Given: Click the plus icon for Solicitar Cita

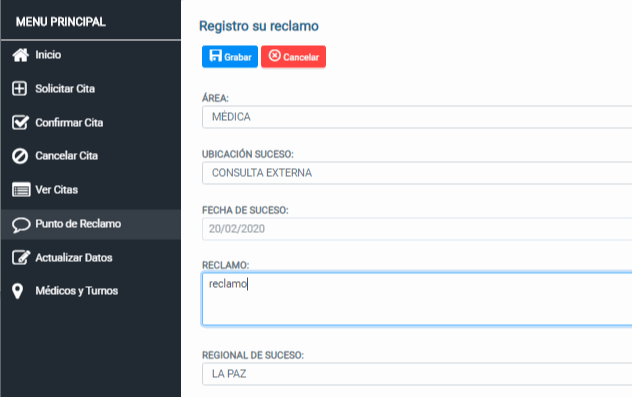Looking at the screenshot, I should 19,88.
